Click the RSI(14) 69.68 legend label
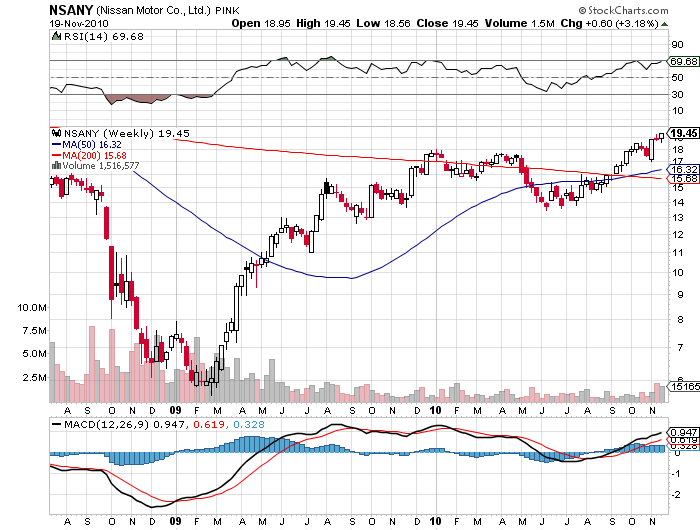 [x=104, y=37]
